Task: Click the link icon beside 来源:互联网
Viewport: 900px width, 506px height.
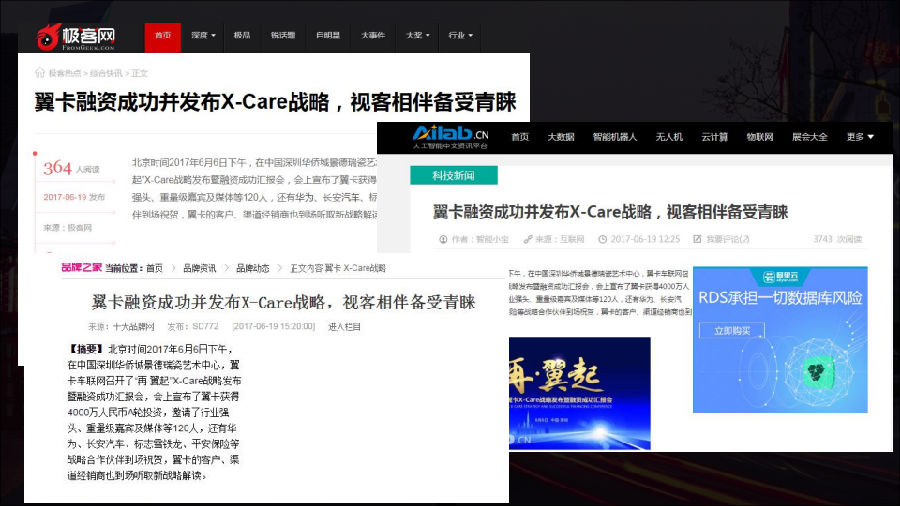Action: pyautogui.click(x=524, y=240)
